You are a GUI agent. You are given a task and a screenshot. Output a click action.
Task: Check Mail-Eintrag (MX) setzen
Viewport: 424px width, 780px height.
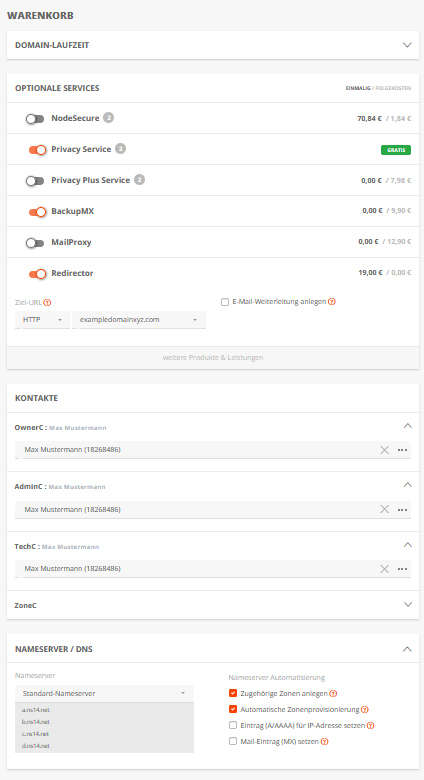click(x=232, y=741)
